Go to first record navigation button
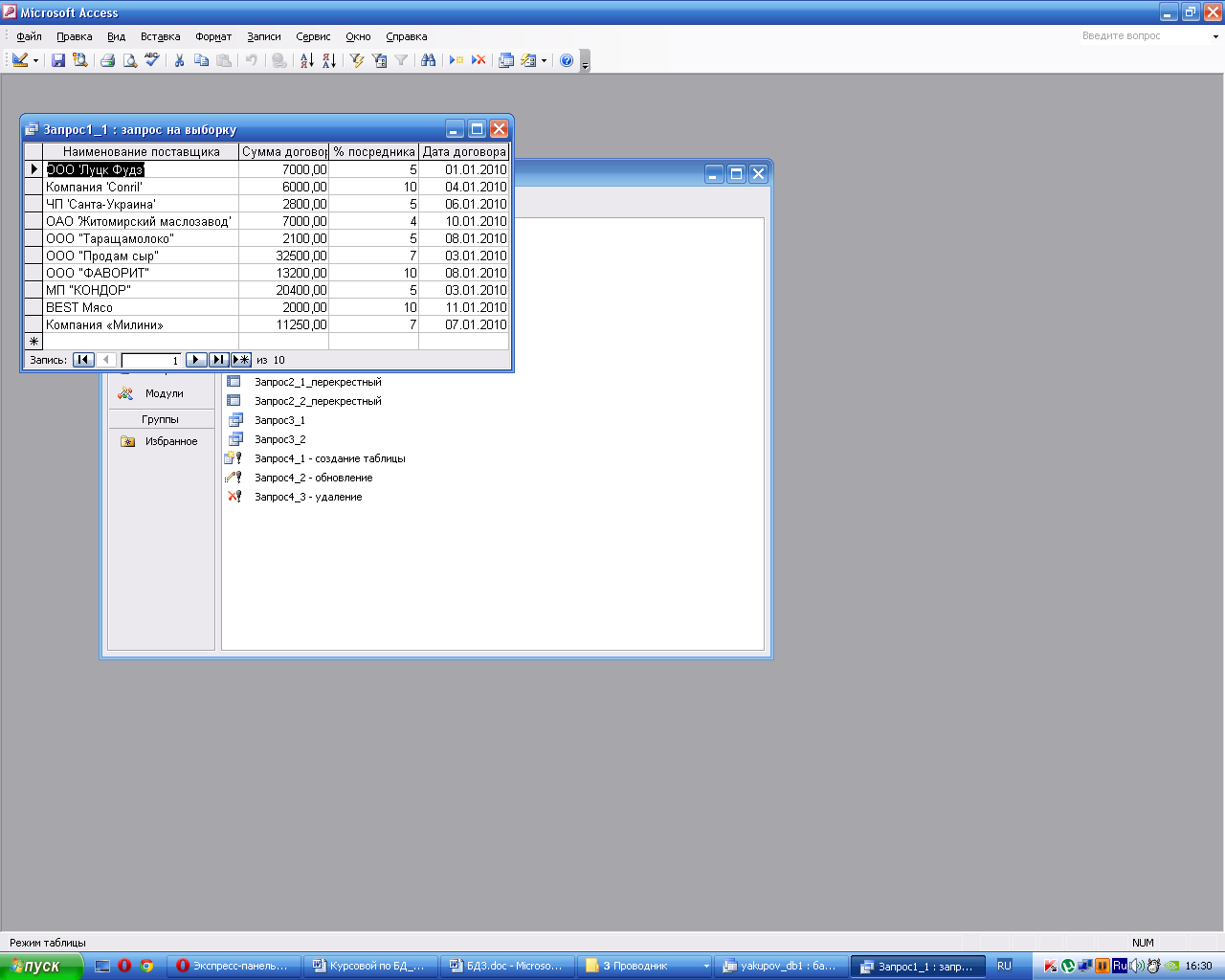The width and height of the screenshot is (1225, 980). [83, 360]
